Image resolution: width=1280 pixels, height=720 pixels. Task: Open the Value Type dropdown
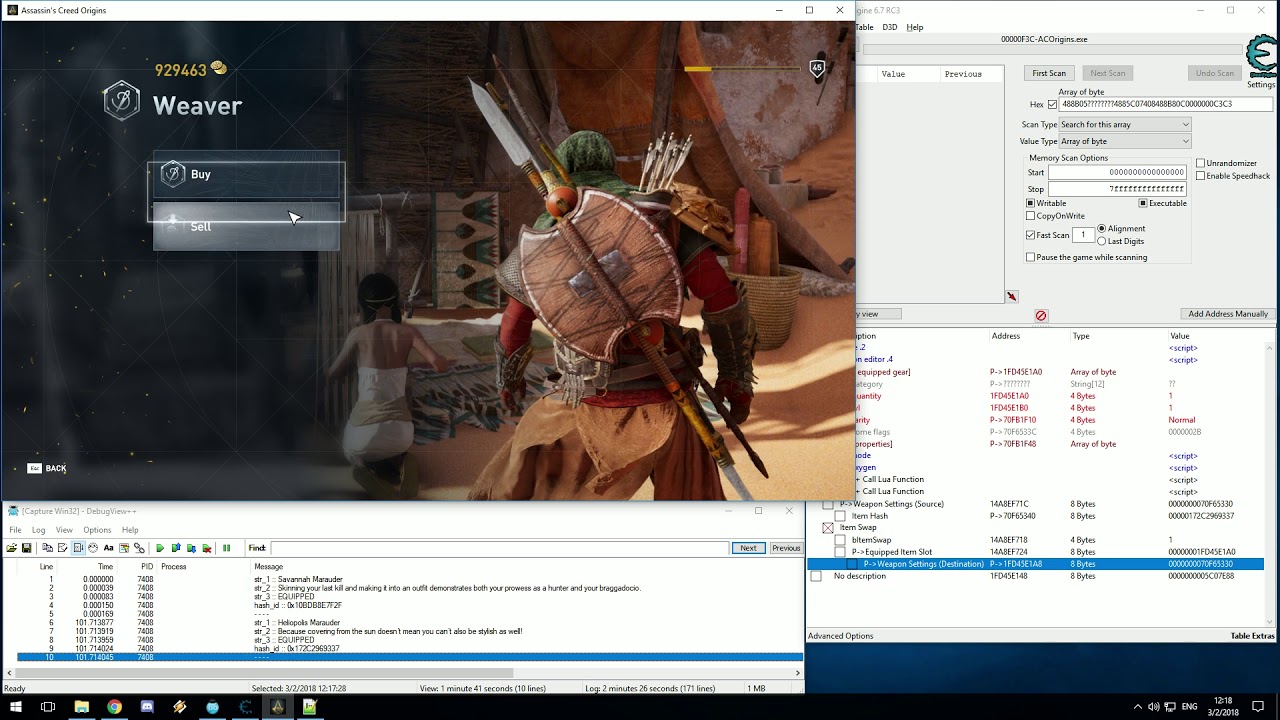[x=1125, y=141]
